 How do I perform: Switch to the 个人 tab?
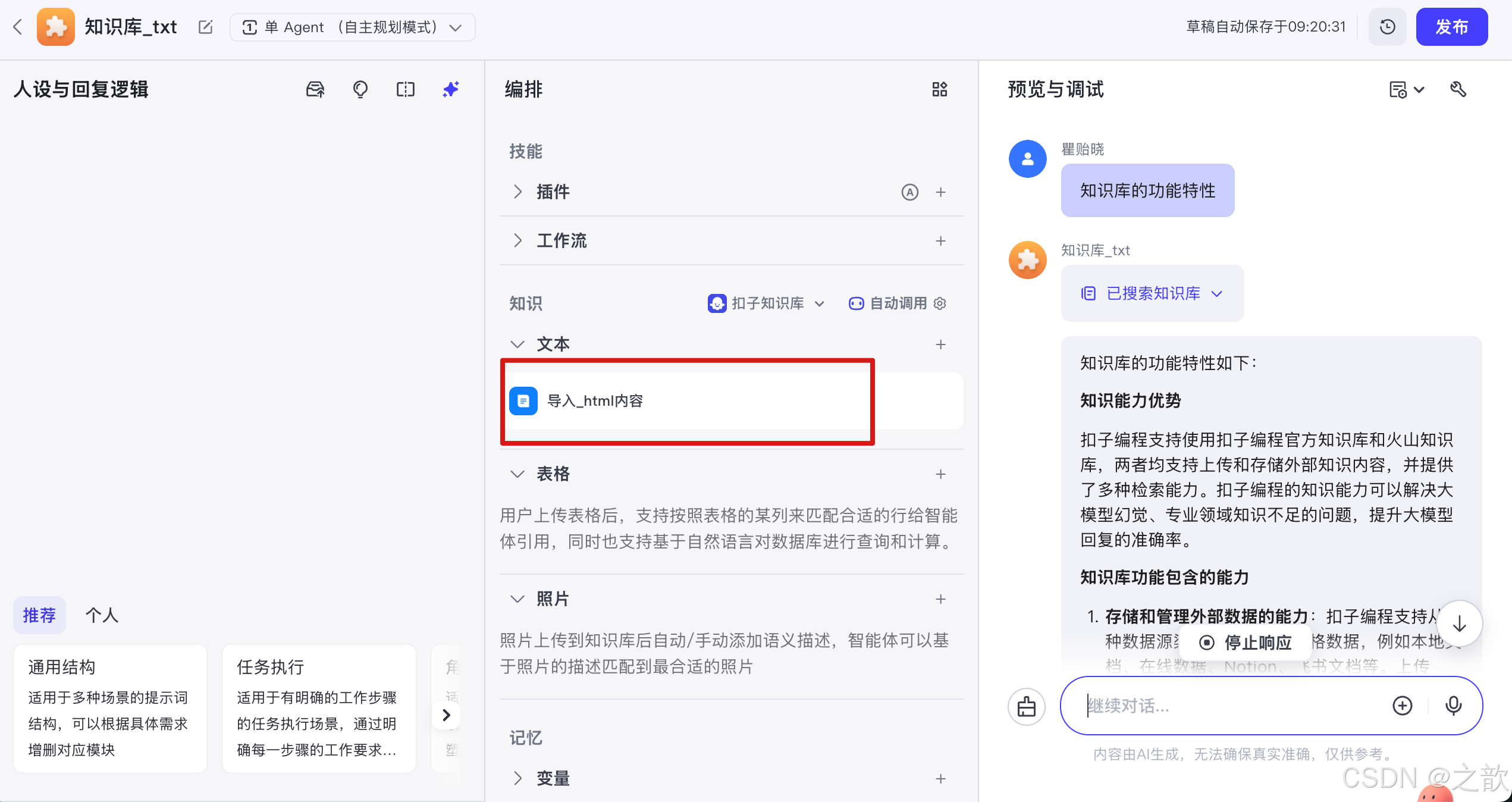click(102, 615)
